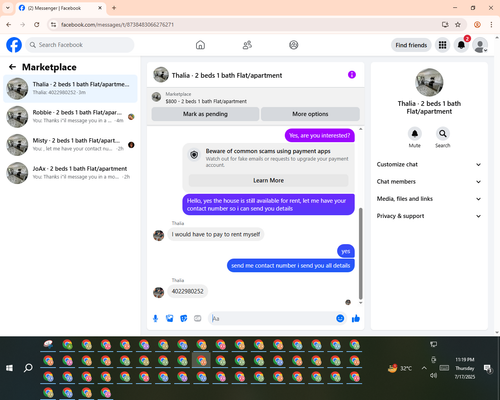Open a new browser tab
Viewport: 500px width, 400px height.
pos(114,8)
